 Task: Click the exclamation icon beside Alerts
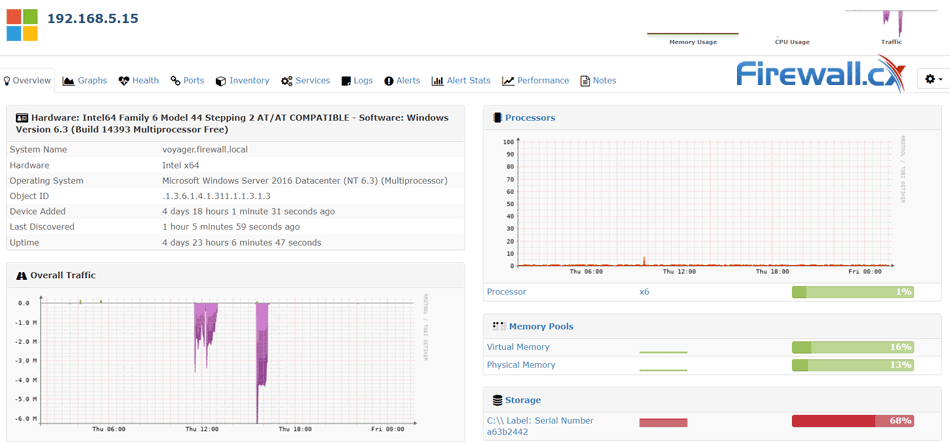coord(389,81)
